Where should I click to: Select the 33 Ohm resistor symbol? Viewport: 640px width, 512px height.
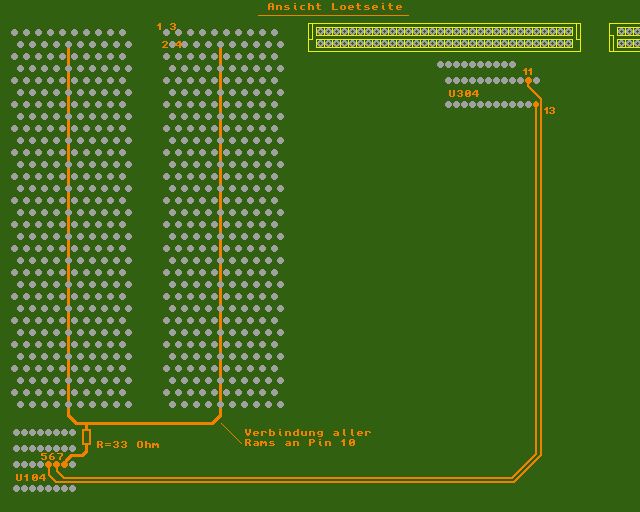point(86,437)
